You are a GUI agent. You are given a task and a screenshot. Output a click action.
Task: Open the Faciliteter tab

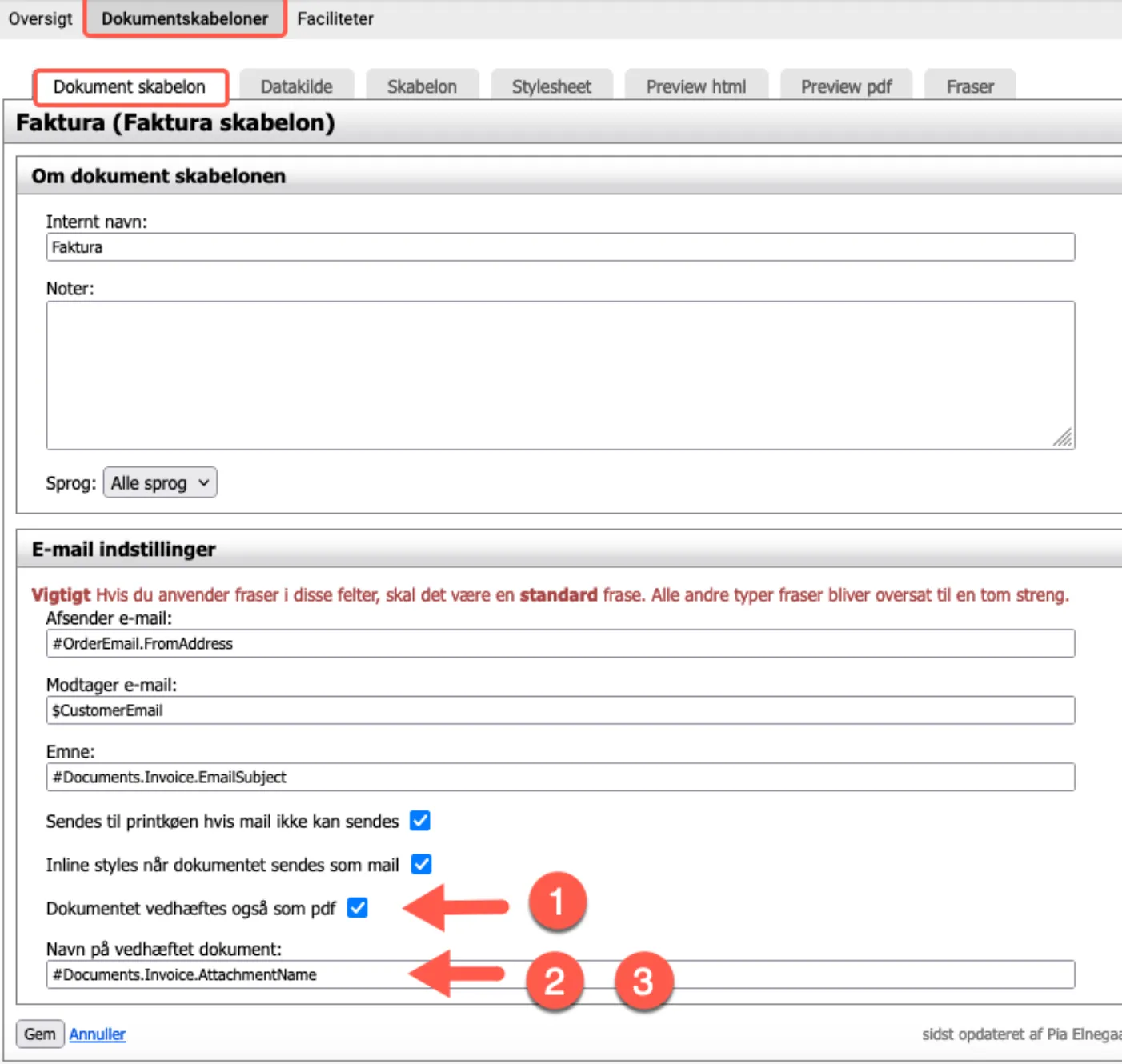coord(335,18)
